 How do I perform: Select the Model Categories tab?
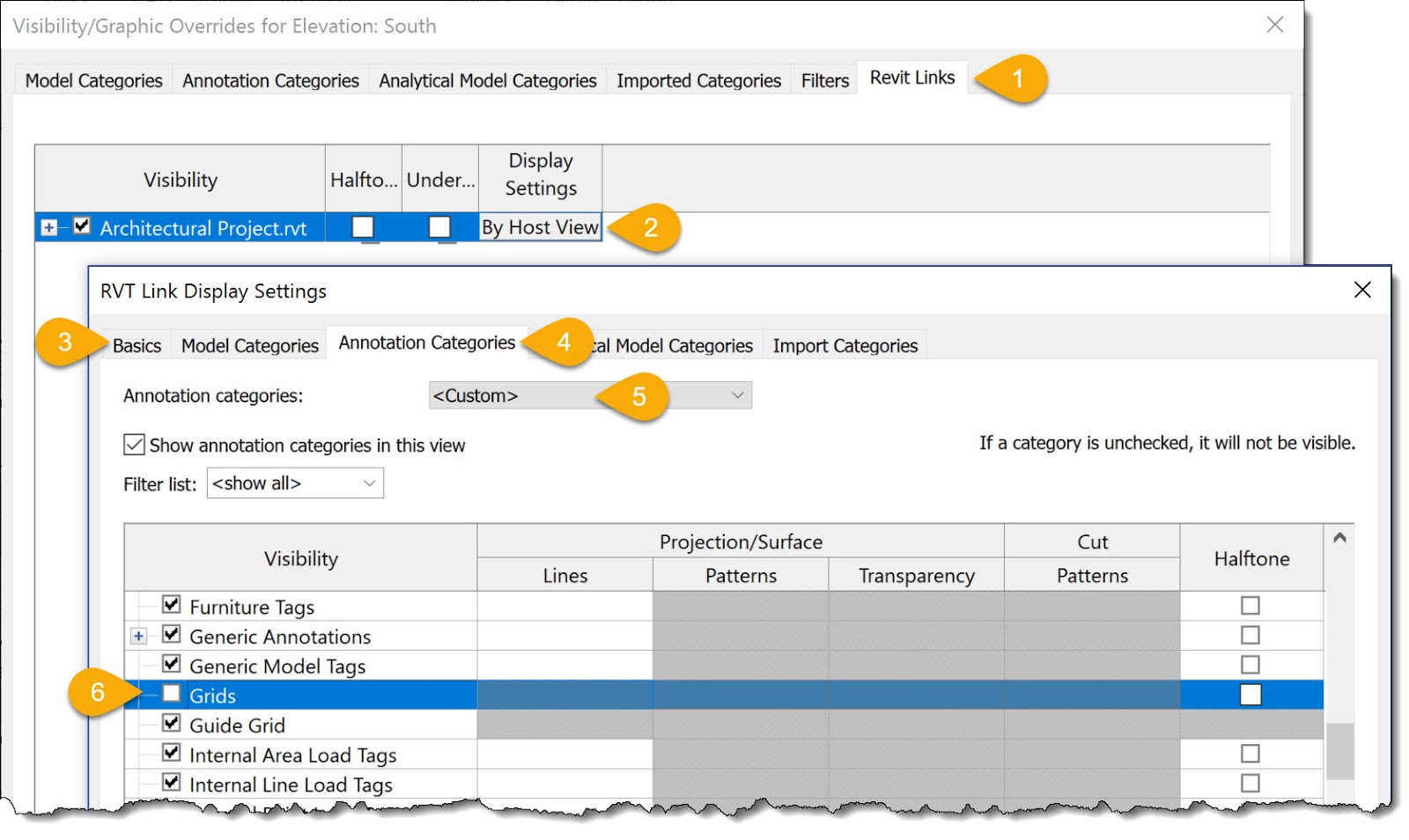pyautogui.click(x=92, y=80)
